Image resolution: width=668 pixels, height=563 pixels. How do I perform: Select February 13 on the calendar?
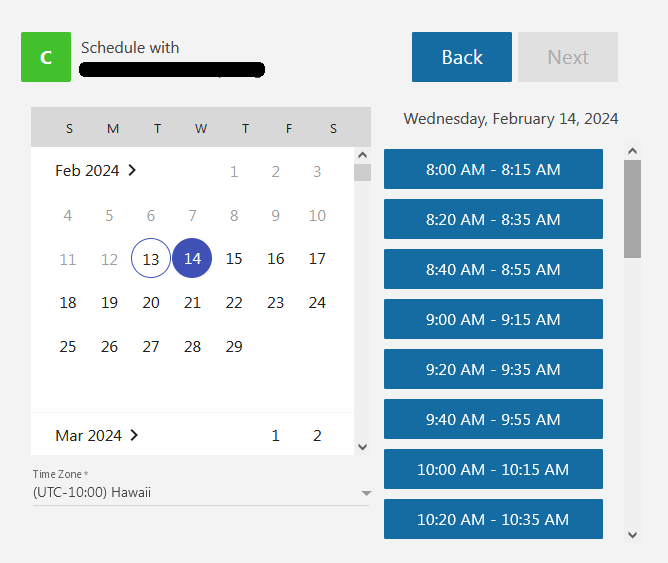point(151,259)
